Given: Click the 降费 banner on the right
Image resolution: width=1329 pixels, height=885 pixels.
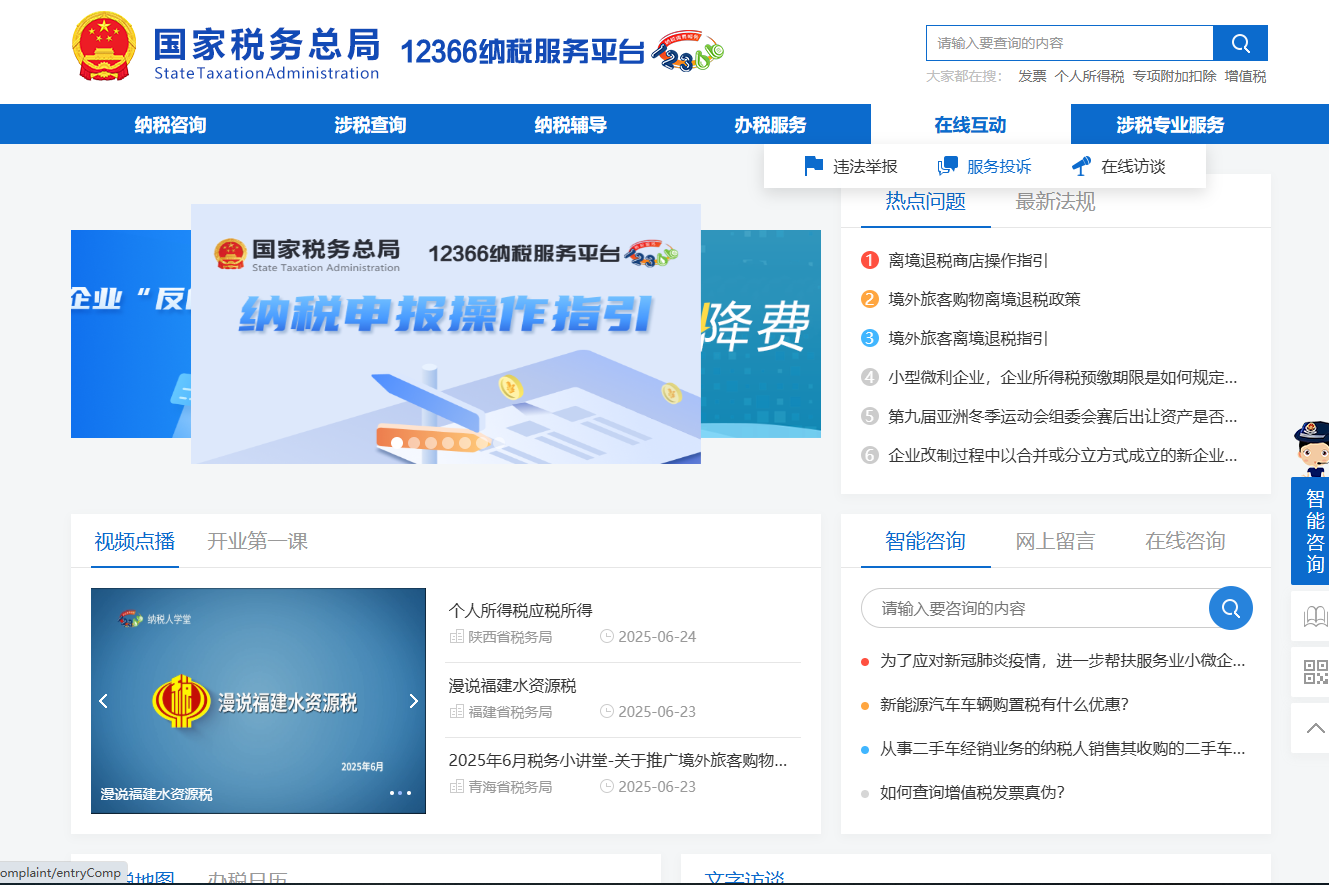Looking at the screenshot, I should click(761, 334).
